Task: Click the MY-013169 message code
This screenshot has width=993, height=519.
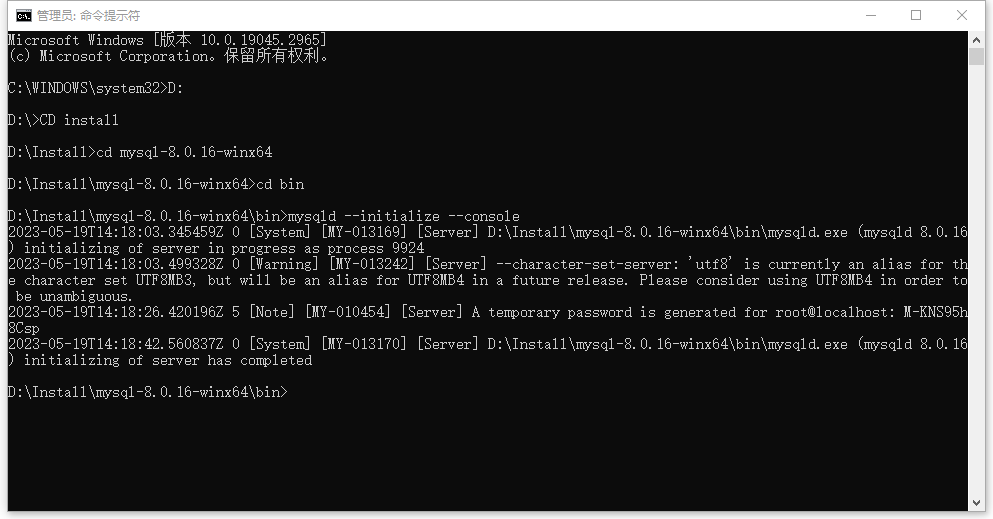Action: coord(363,232)
